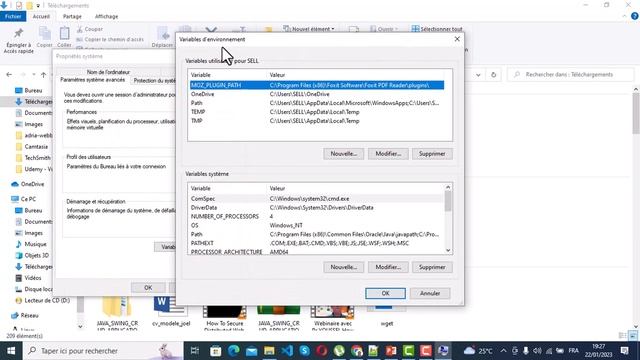Select Musique in the navigation pane
The width and height of the screenshot is (640, 360).
pos(31,244)
